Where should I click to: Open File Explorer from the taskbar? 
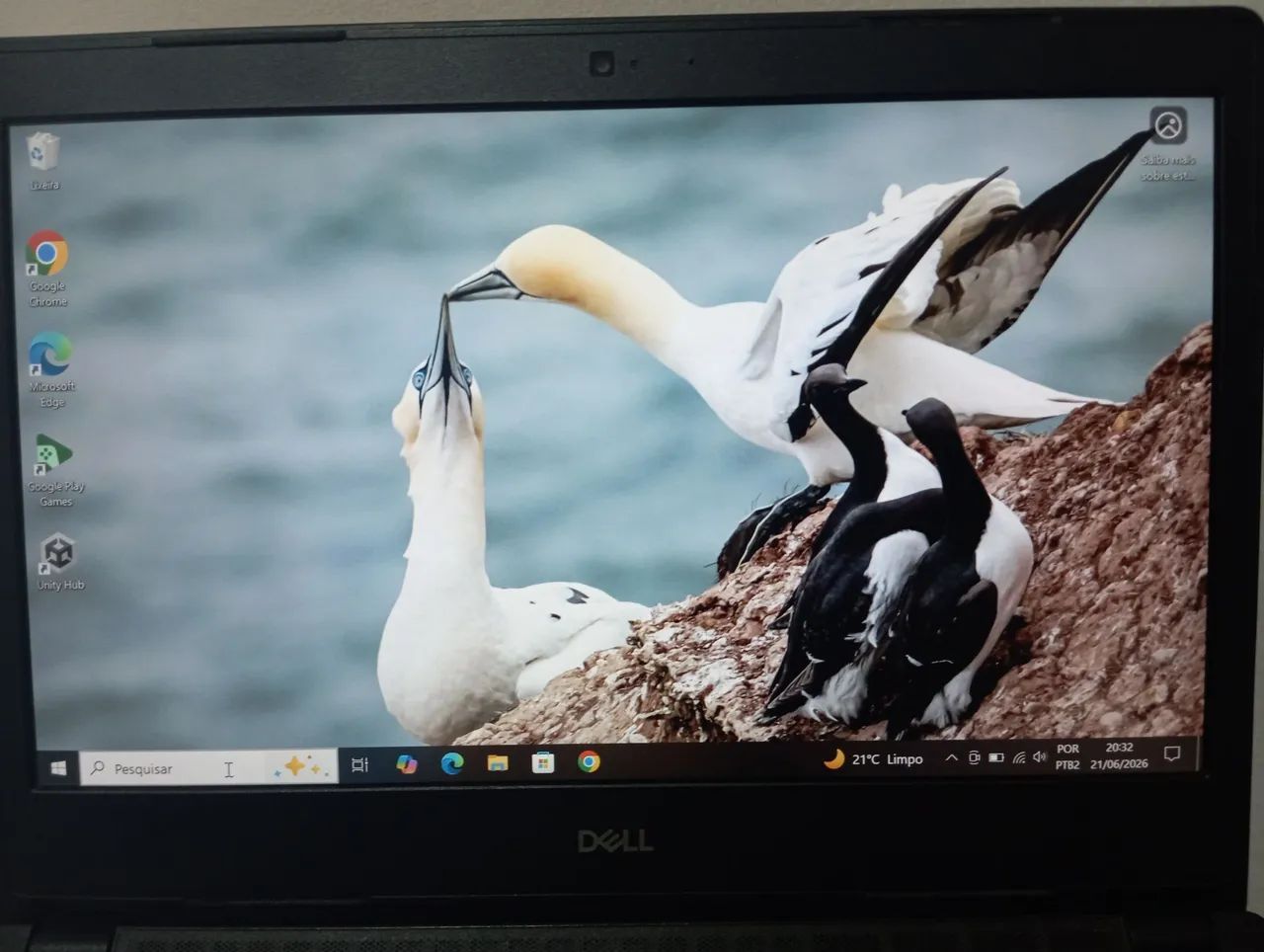(x=498, y=762)
